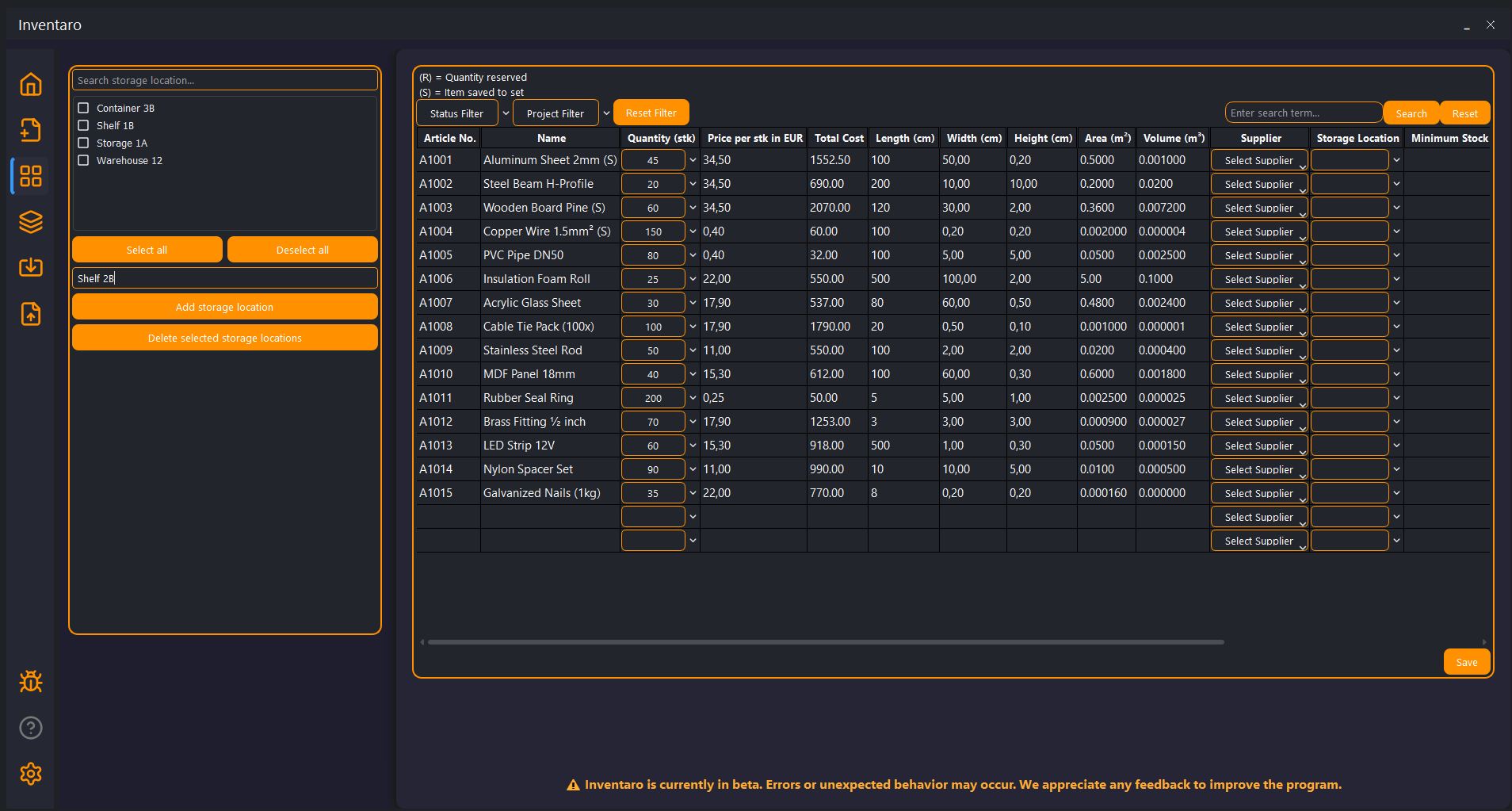Screen dimensions: 1512x811
Task: Open Select Supplier dropdown for article A1009
Action: pos(1259,350)
